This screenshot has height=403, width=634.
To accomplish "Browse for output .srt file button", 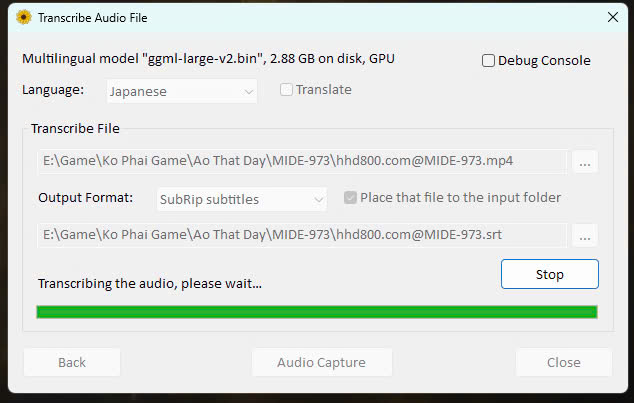I will (x=585, y=236).
